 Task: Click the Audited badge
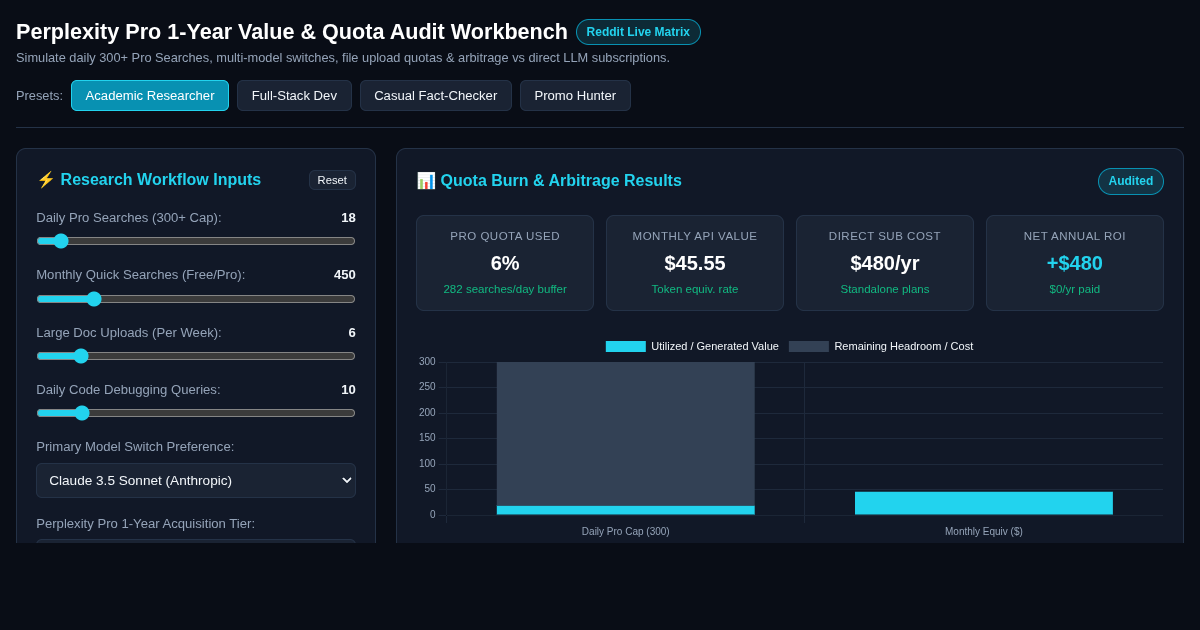pos(1131,181)
